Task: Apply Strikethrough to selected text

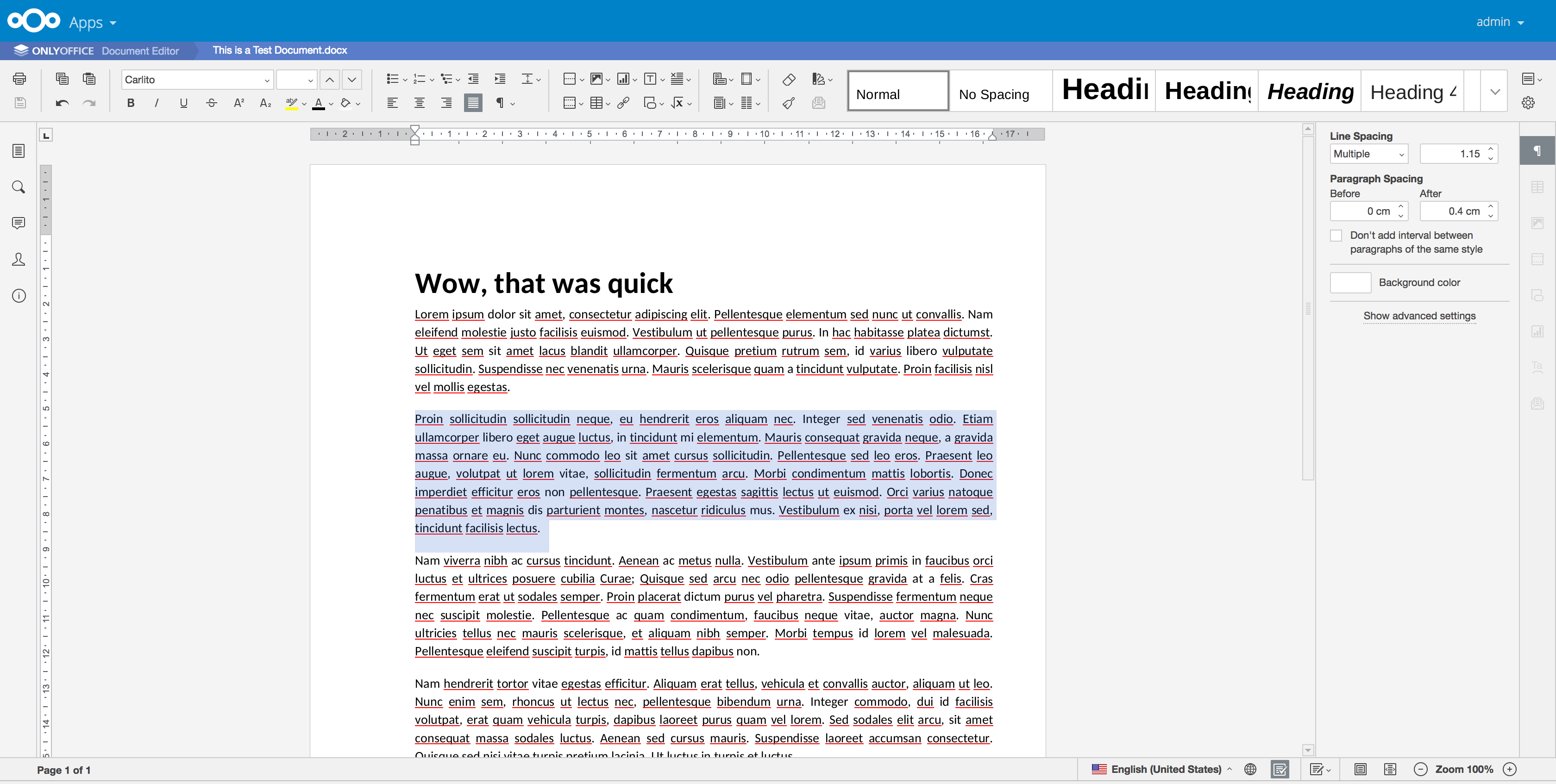Action: click(212, 103)
